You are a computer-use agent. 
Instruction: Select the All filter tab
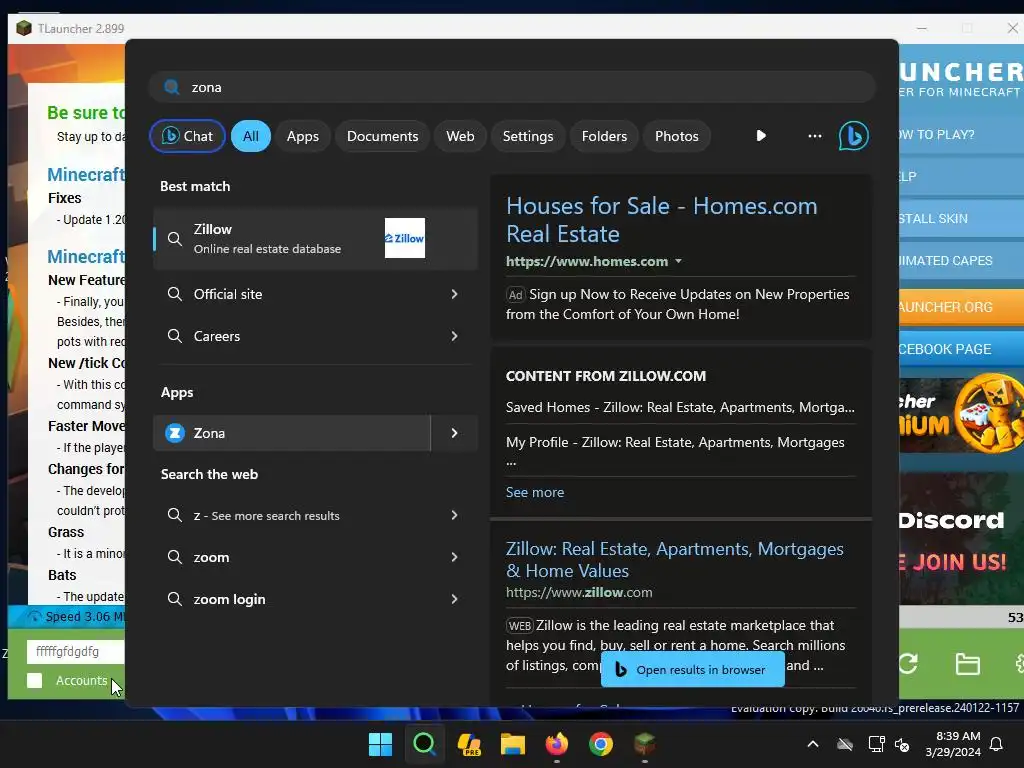(x=251, y=136)
